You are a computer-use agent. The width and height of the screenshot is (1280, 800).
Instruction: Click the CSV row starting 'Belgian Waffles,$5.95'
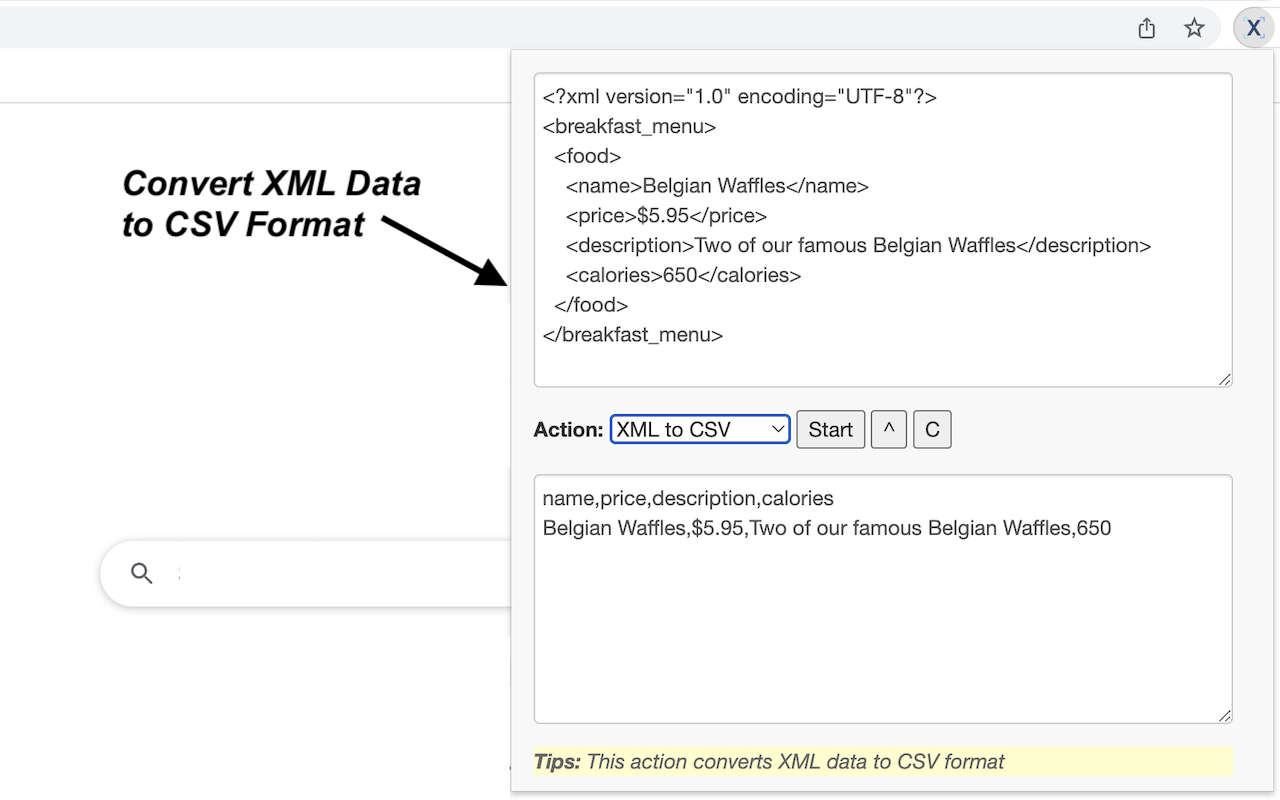click(x=827, y=528)
